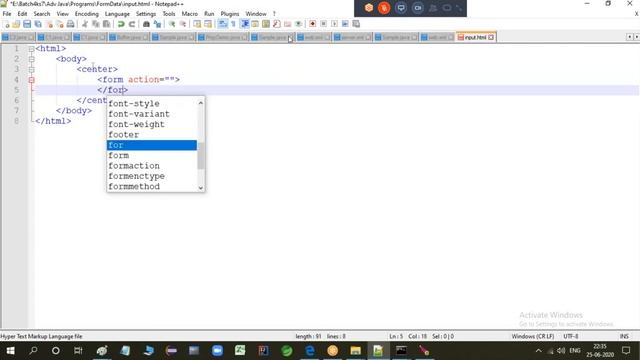The width and height of the screenshot is (640, 360).
Task: Click the Copy toolbar icon
Action: [96, 24]
